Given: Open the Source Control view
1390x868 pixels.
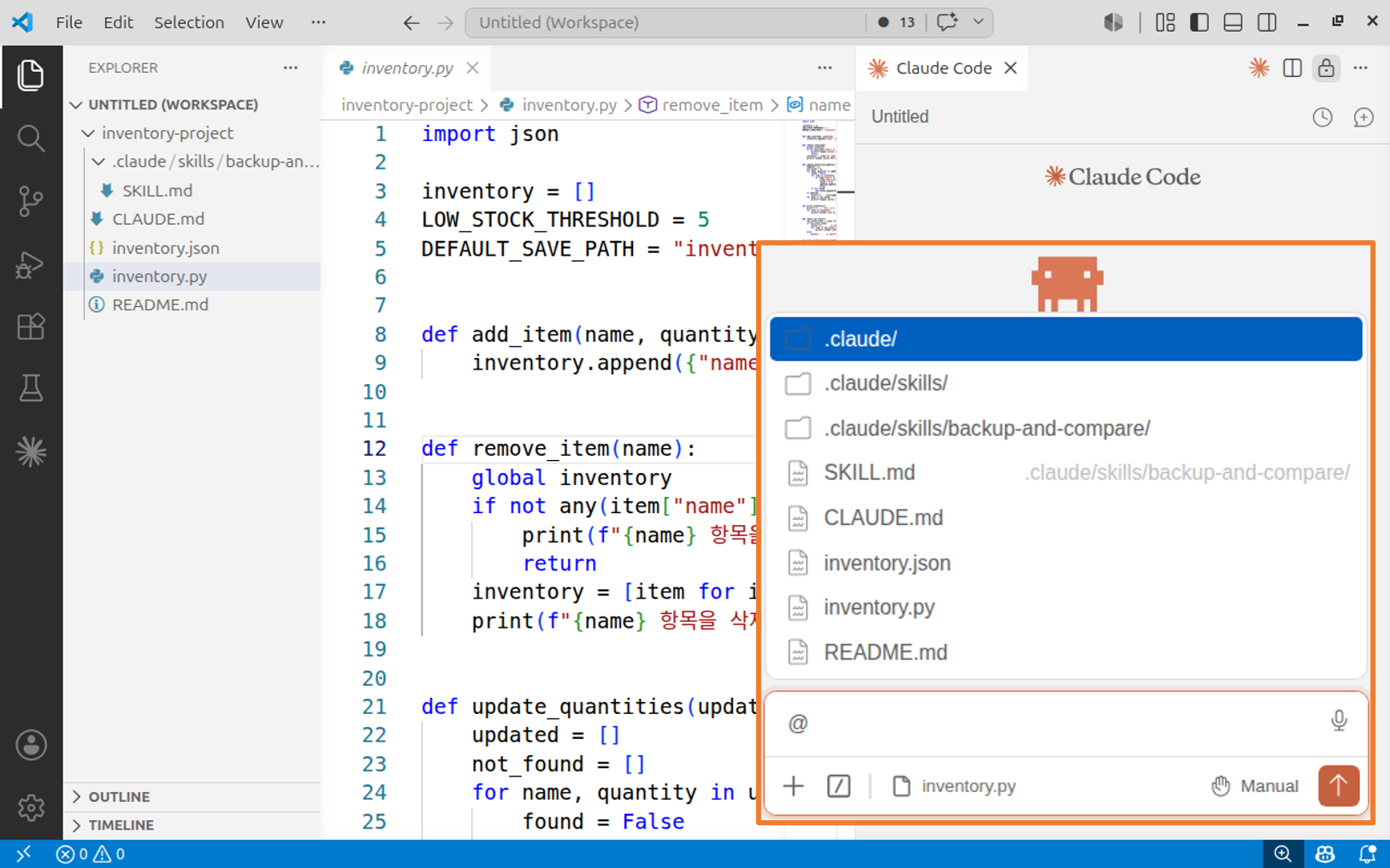Looking at the screenshot, I should [31, 201].
